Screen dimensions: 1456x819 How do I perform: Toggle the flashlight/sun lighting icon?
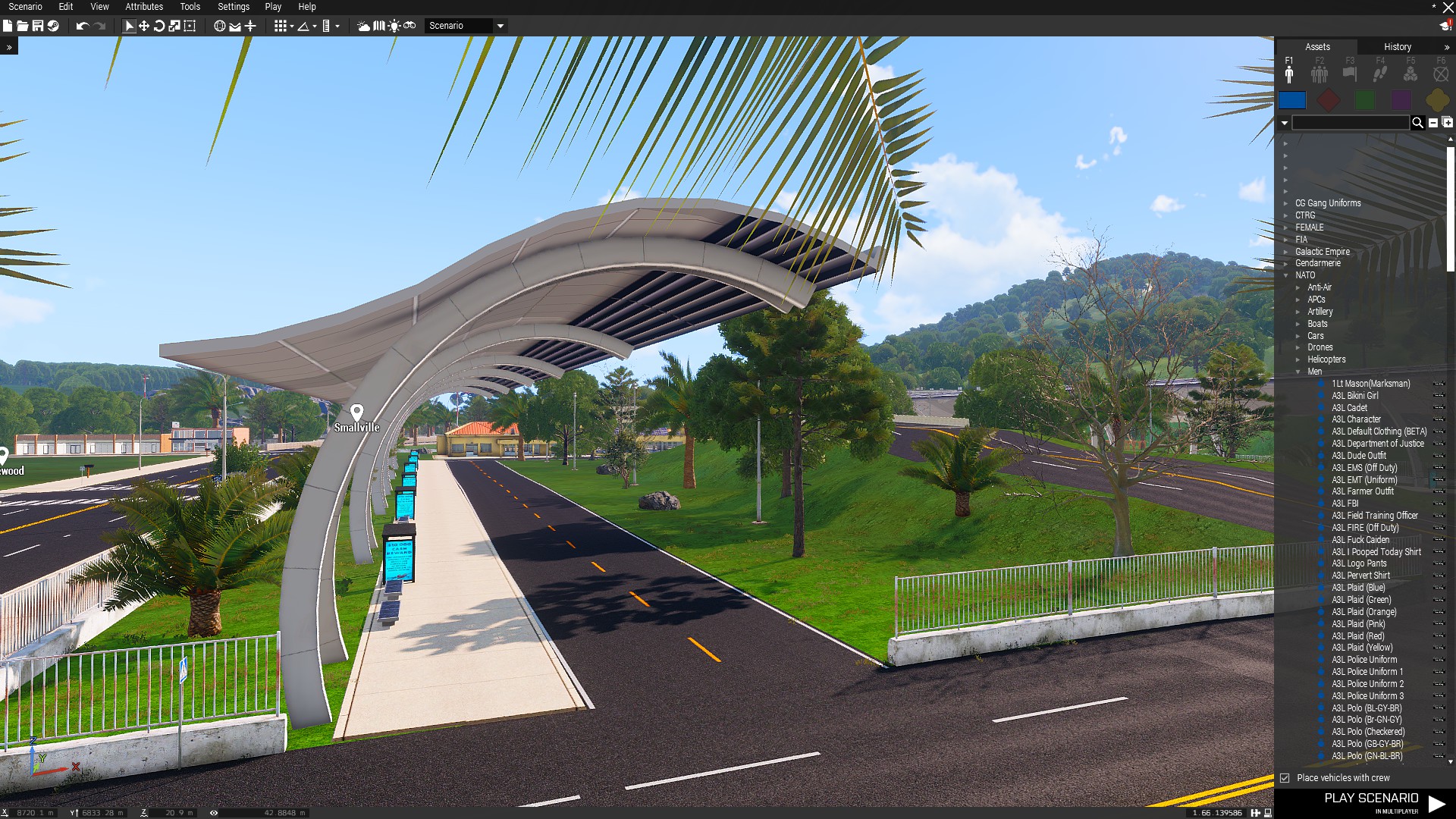coord(394,26)
